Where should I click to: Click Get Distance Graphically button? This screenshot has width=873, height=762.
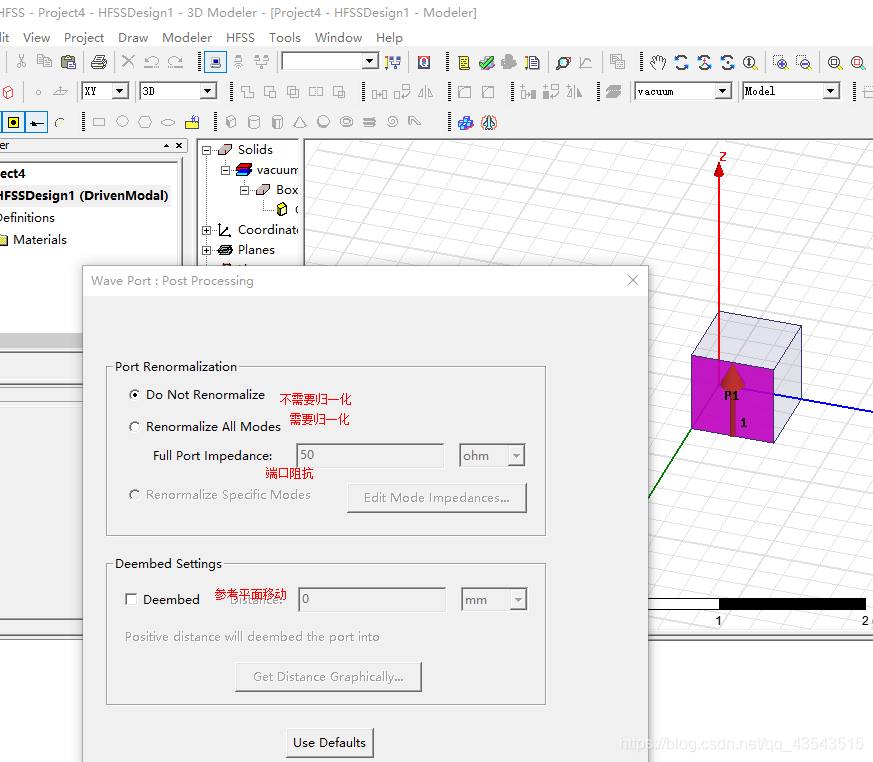click(x=328, y=677)
